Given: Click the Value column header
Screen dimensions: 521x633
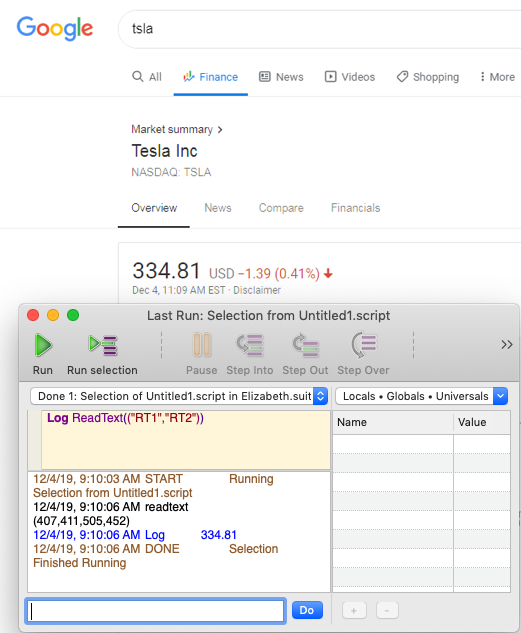Looking at the screenshot, I should click(x=482, y=422).
